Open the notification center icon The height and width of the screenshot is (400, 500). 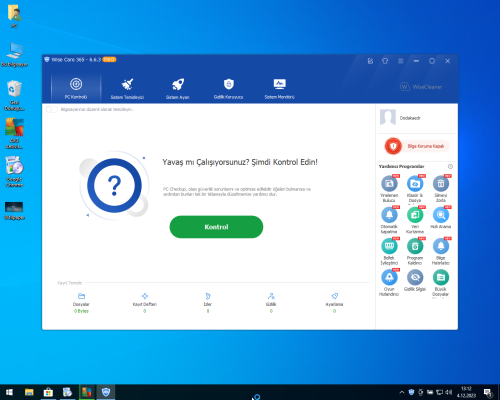[x=488, y=393]
